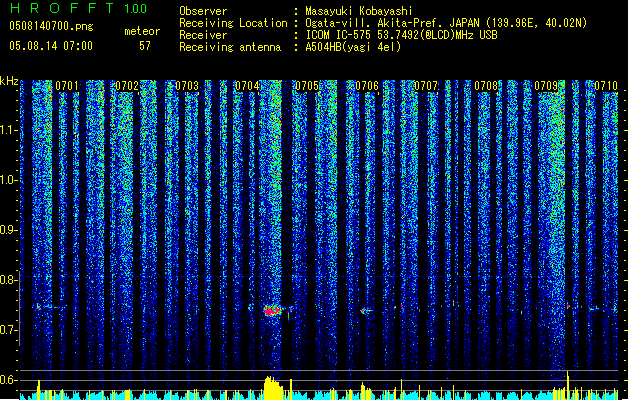Click the 0707 time marker
Image resolution: width=629 pixels, height=400 pixels.
click(x=426, y=86)
